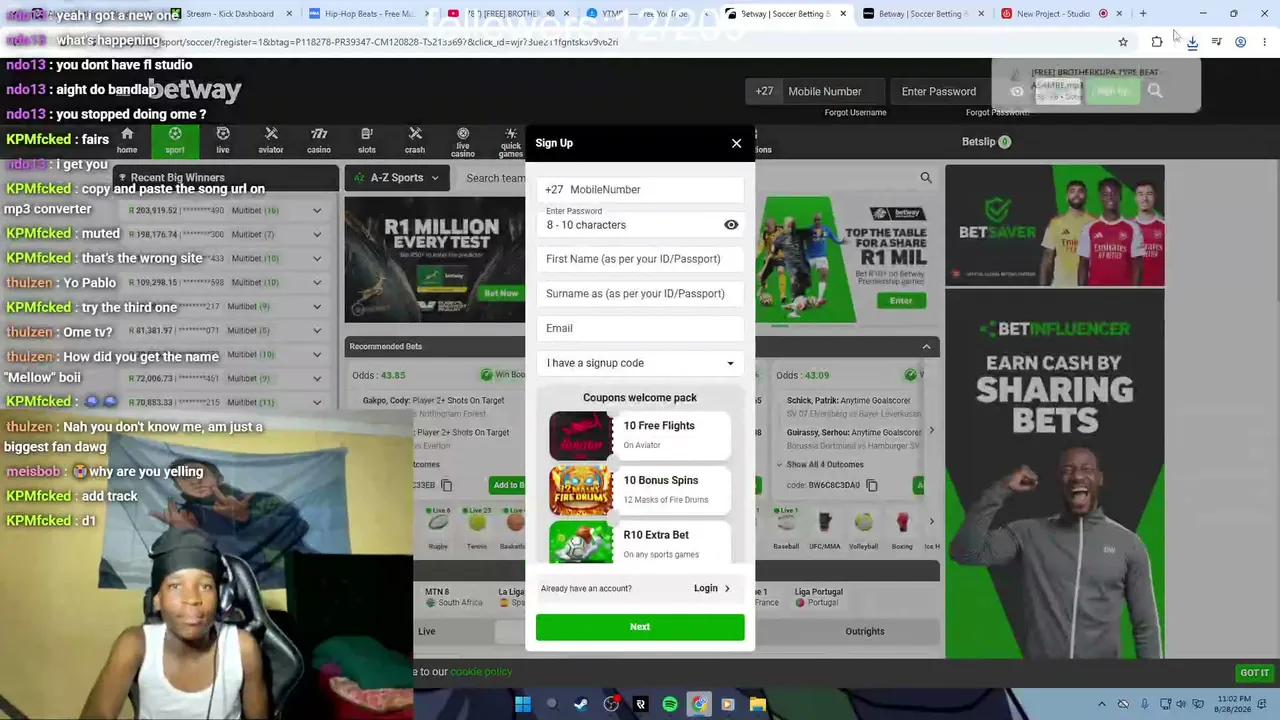This screenshot has width=1280, height=720.
Task: Select the 10 Bonus Spins coupon
Action: 640,490
